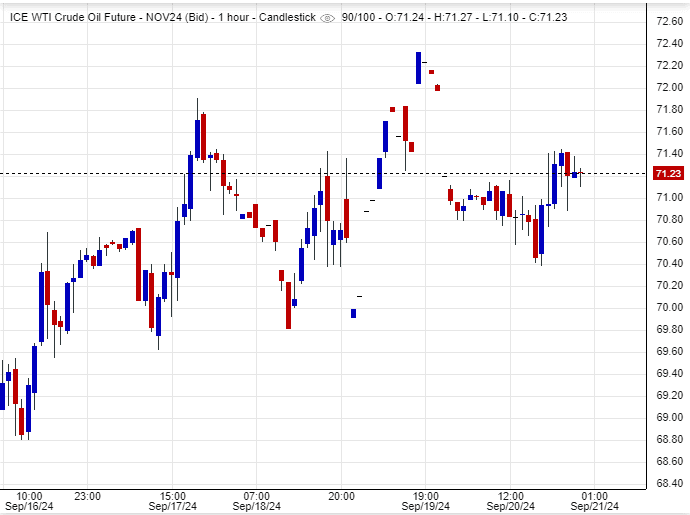
Task: Select the Sep/17/24 date marker
Action: (x=171, y=506)
